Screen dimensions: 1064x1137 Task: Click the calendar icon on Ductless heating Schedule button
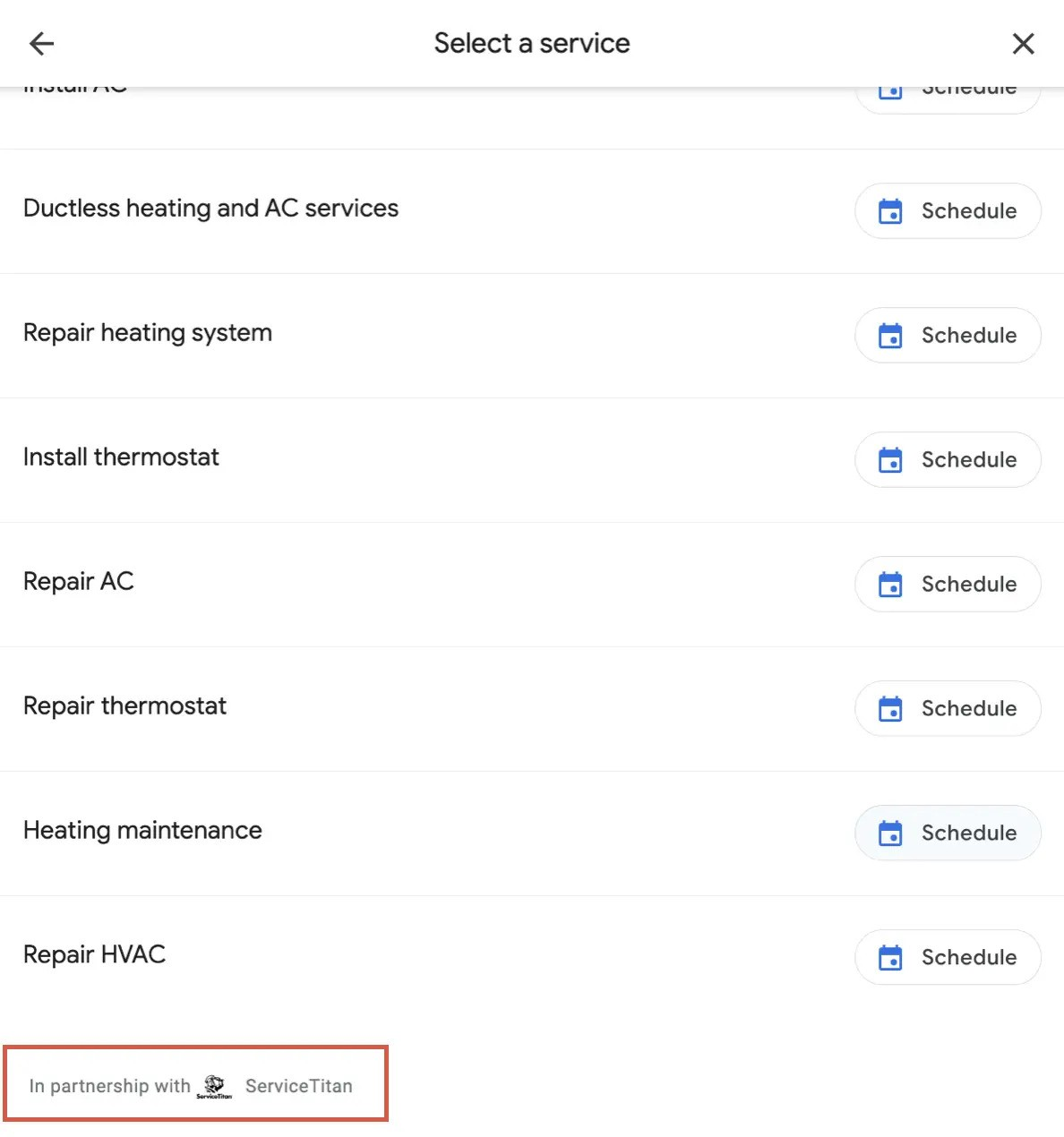click(889, 211)
